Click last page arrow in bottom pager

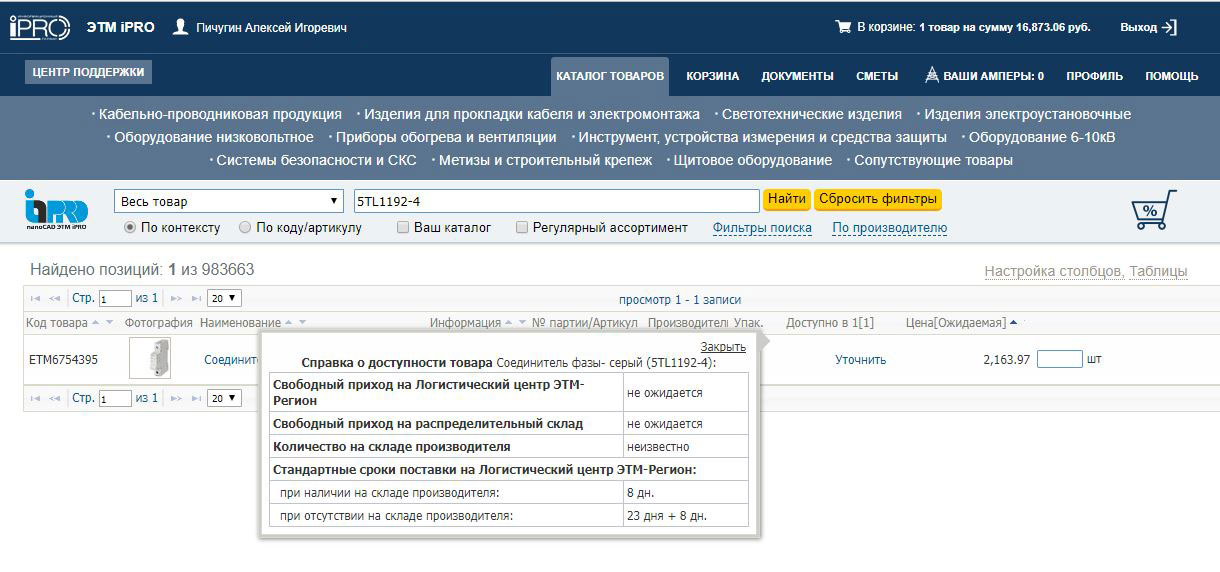pos(196,398)
